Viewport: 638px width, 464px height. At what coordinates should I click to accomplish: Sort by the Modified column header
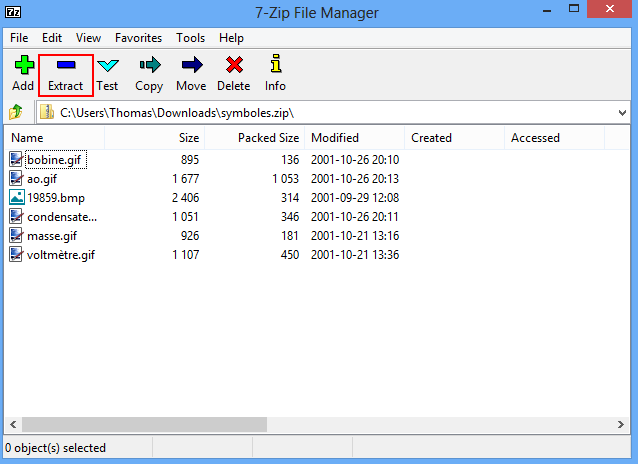pos(355,138)
